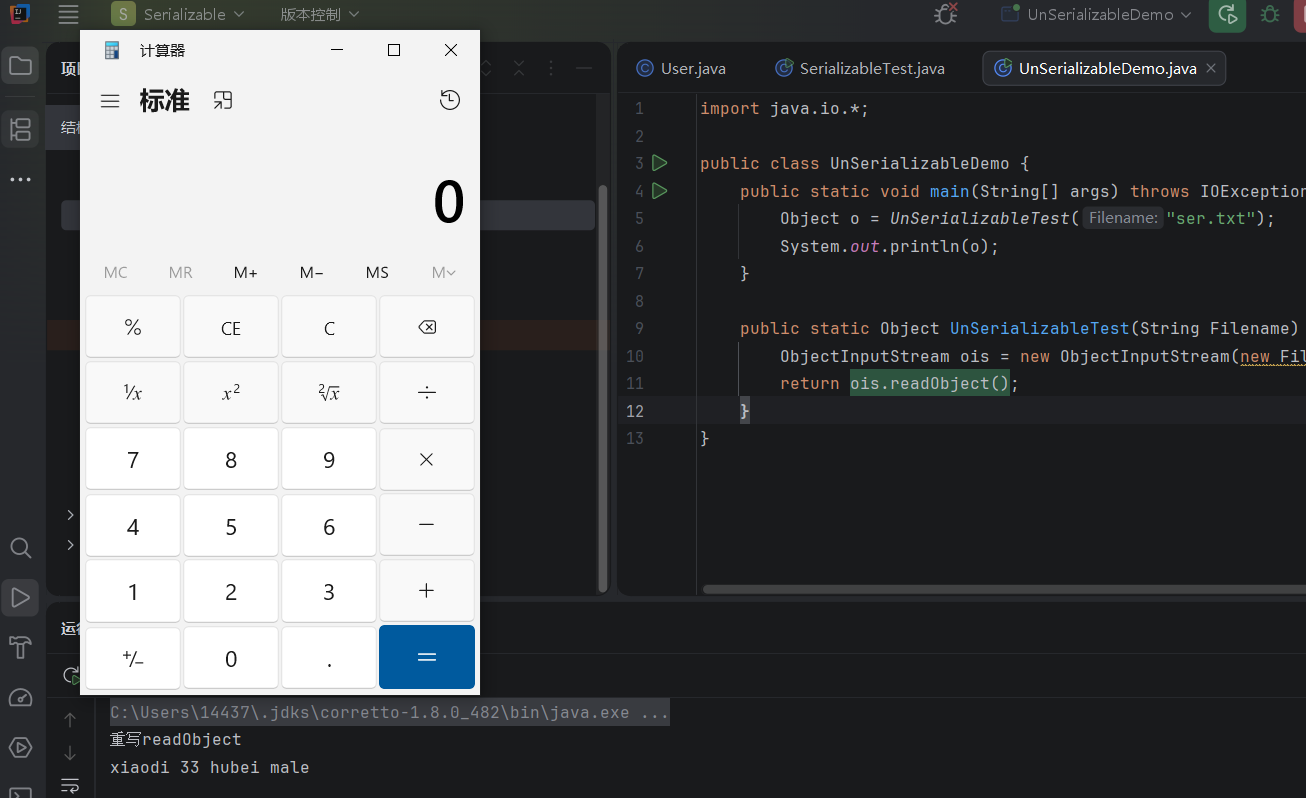Click the down arrow in Run panel
This screenshot has width=1306, height=798.
(x=70, y=753)
